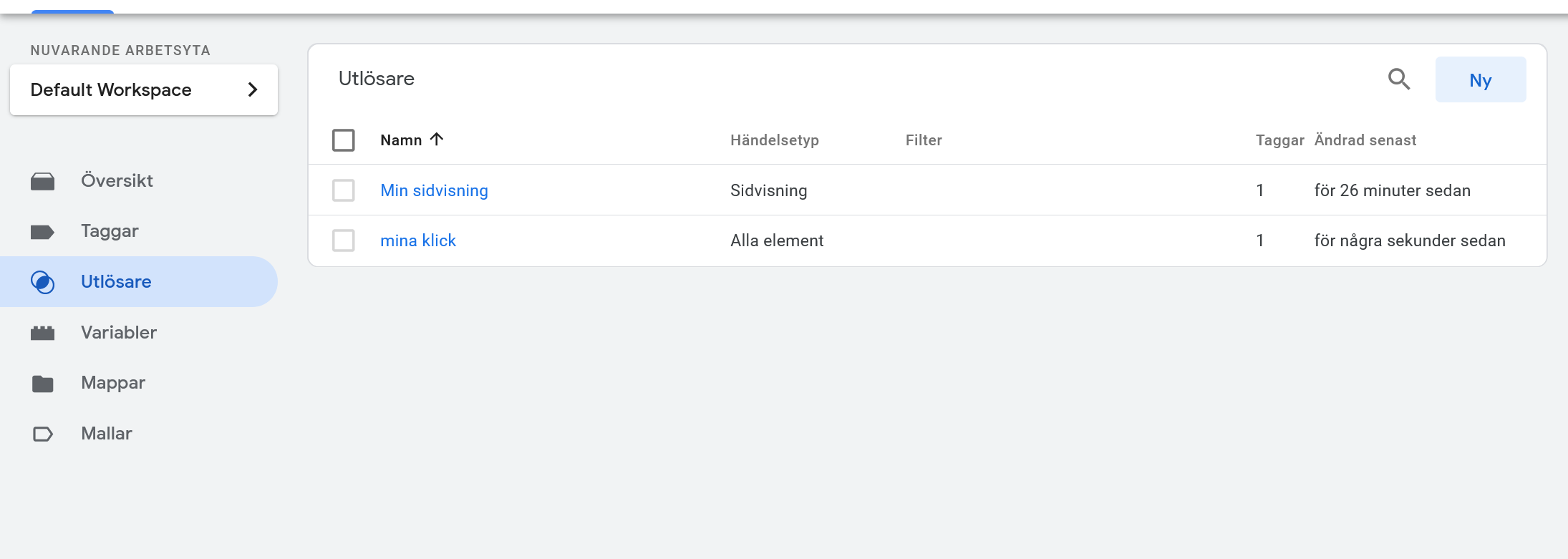Sort by the Händelsetyp column header
The height and width of the screenshot is (559, 1568).
(774, 140)
